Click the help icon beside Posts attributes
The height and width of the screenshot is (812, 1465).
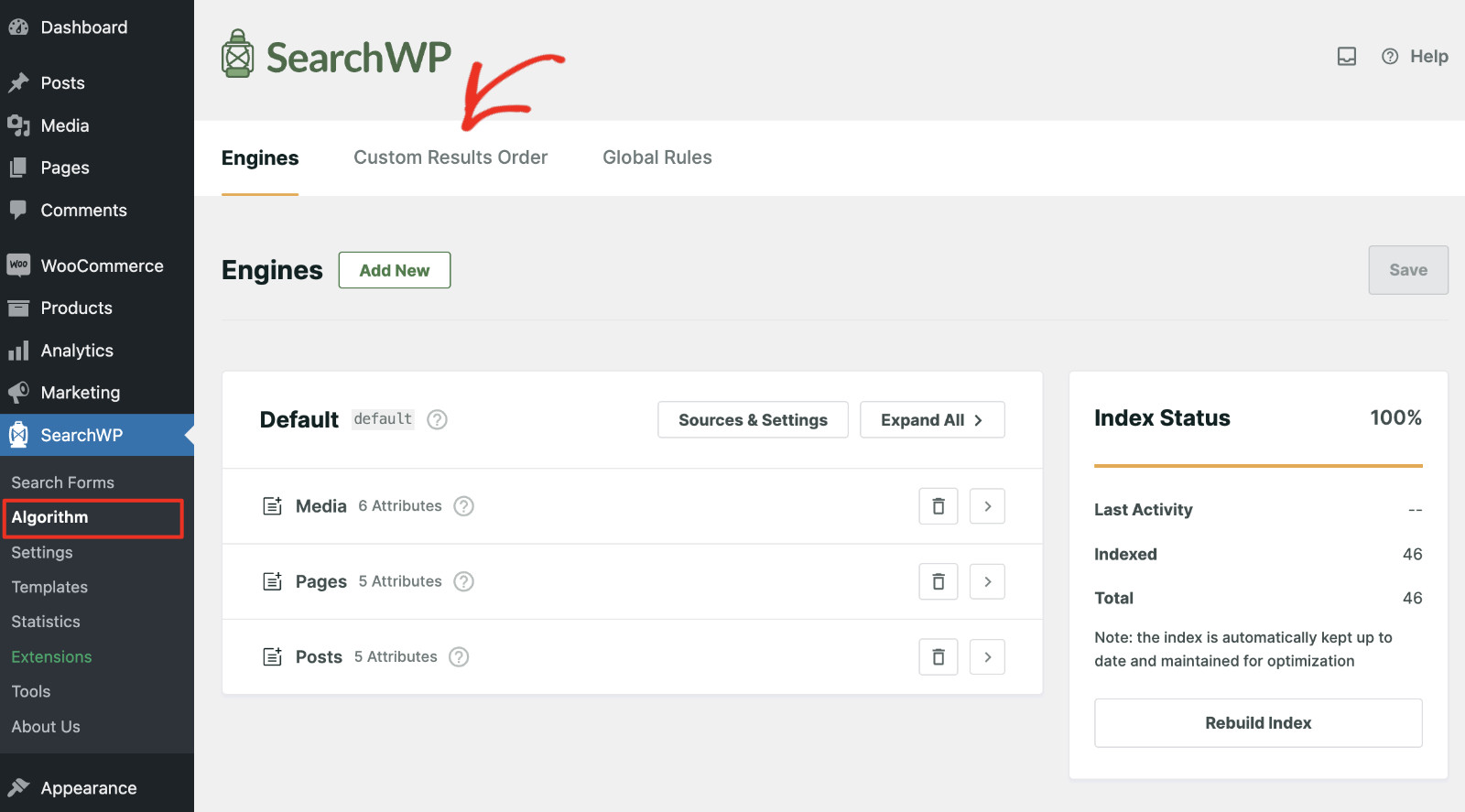coord(460,657)
